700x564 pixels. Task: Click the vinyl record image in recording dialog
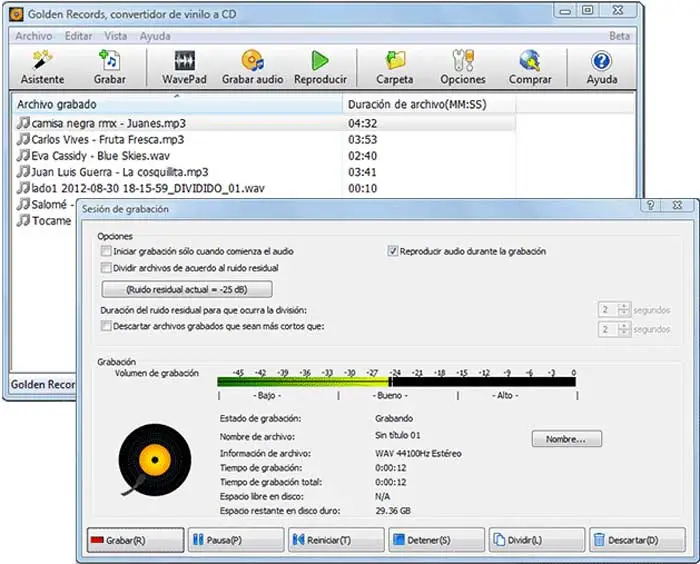[154, 460]
